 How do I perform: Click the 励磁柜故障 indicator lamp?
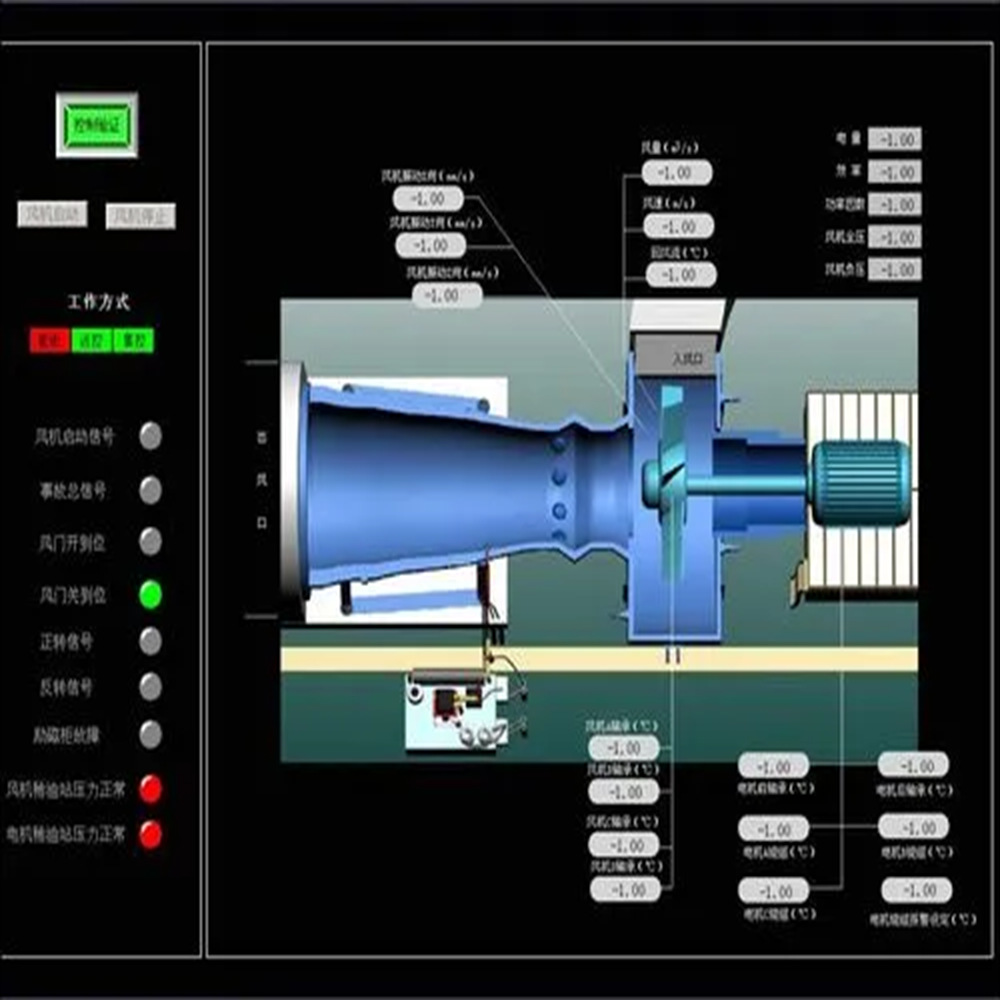[151, 735]
